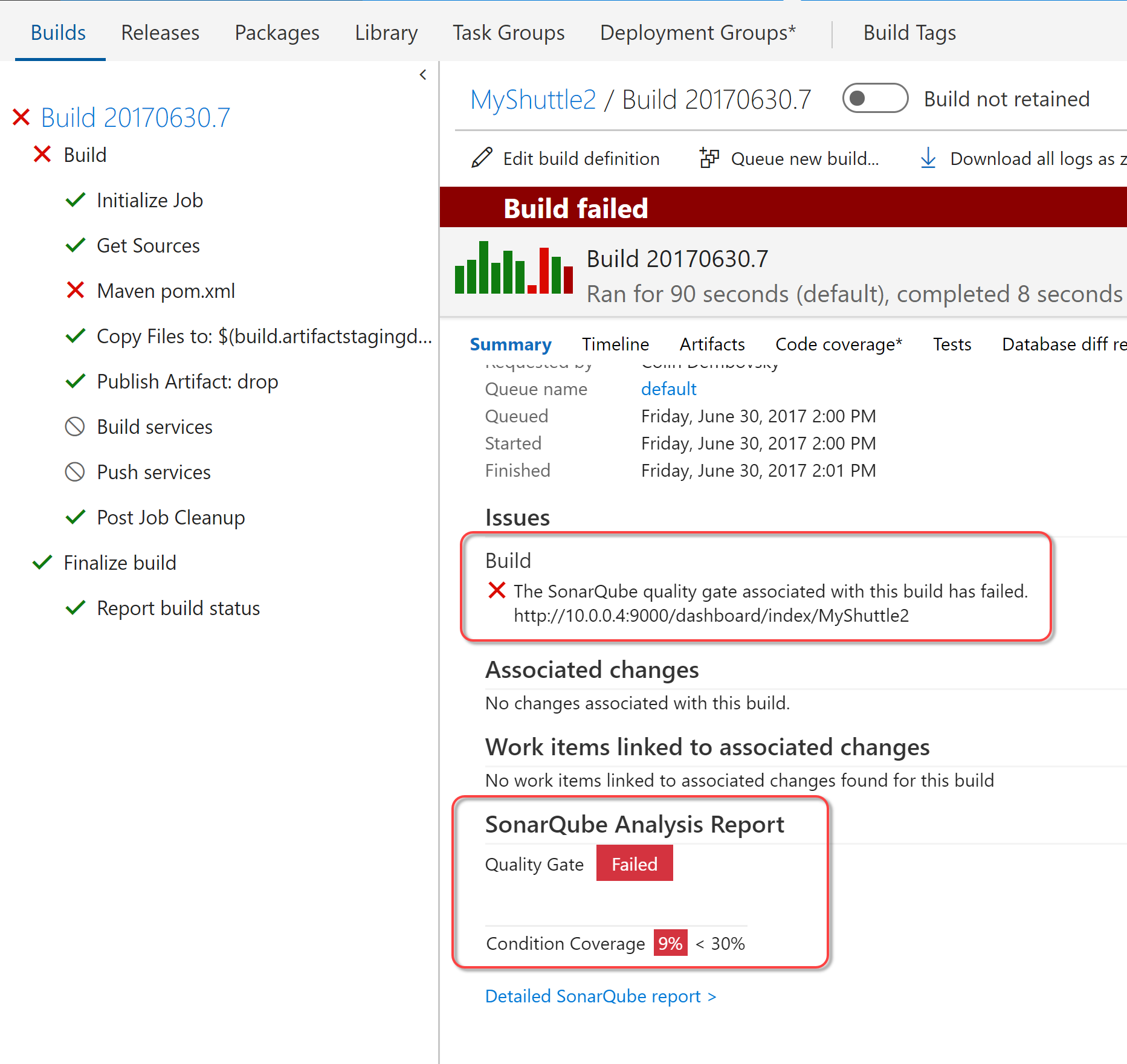Select the Build phase node
1127x1064 pixels.
pyautogui.click(x=85, y=155)
